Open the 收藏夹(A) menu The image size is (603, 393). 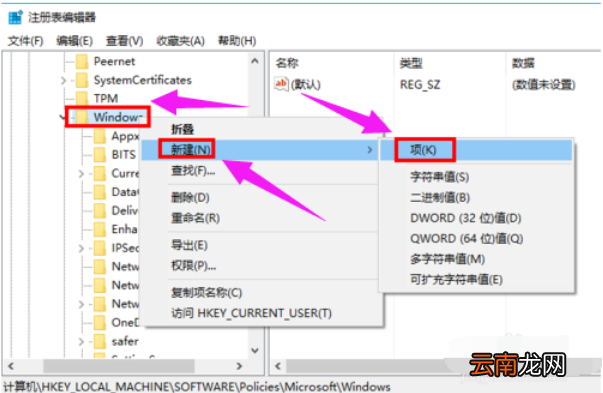click(180, 41)
